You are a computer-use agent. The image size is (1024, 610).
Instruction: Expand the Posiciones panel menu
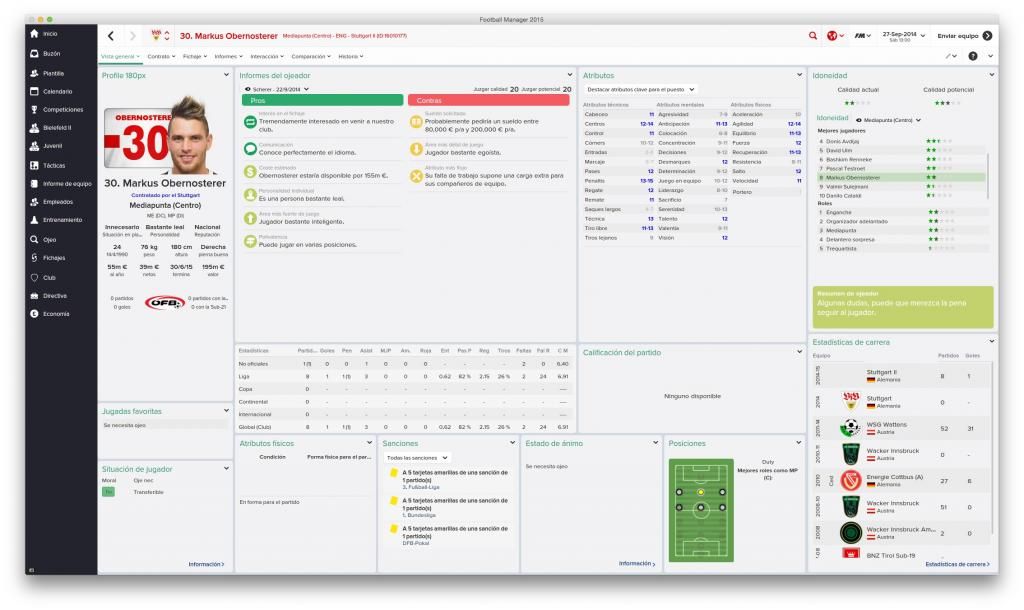click(x=798, y=443)
